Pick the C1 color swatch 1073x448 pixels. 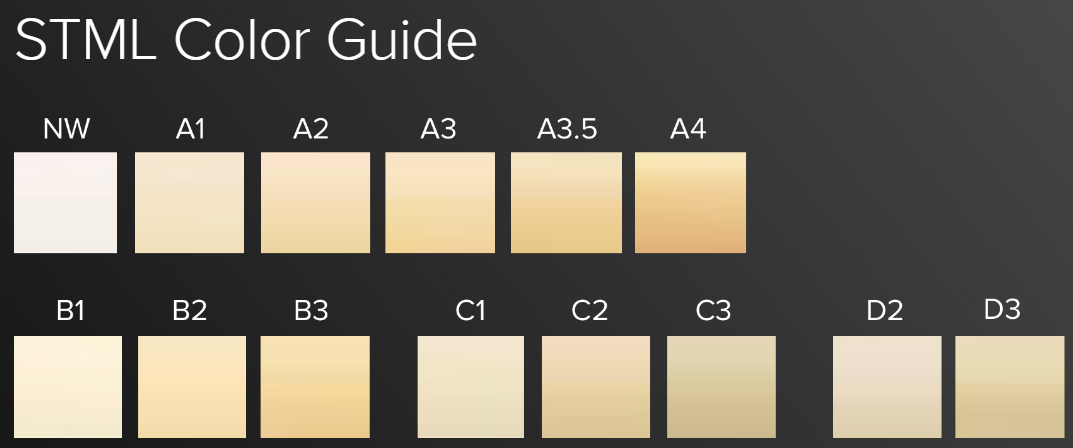[x=471, y=387]
